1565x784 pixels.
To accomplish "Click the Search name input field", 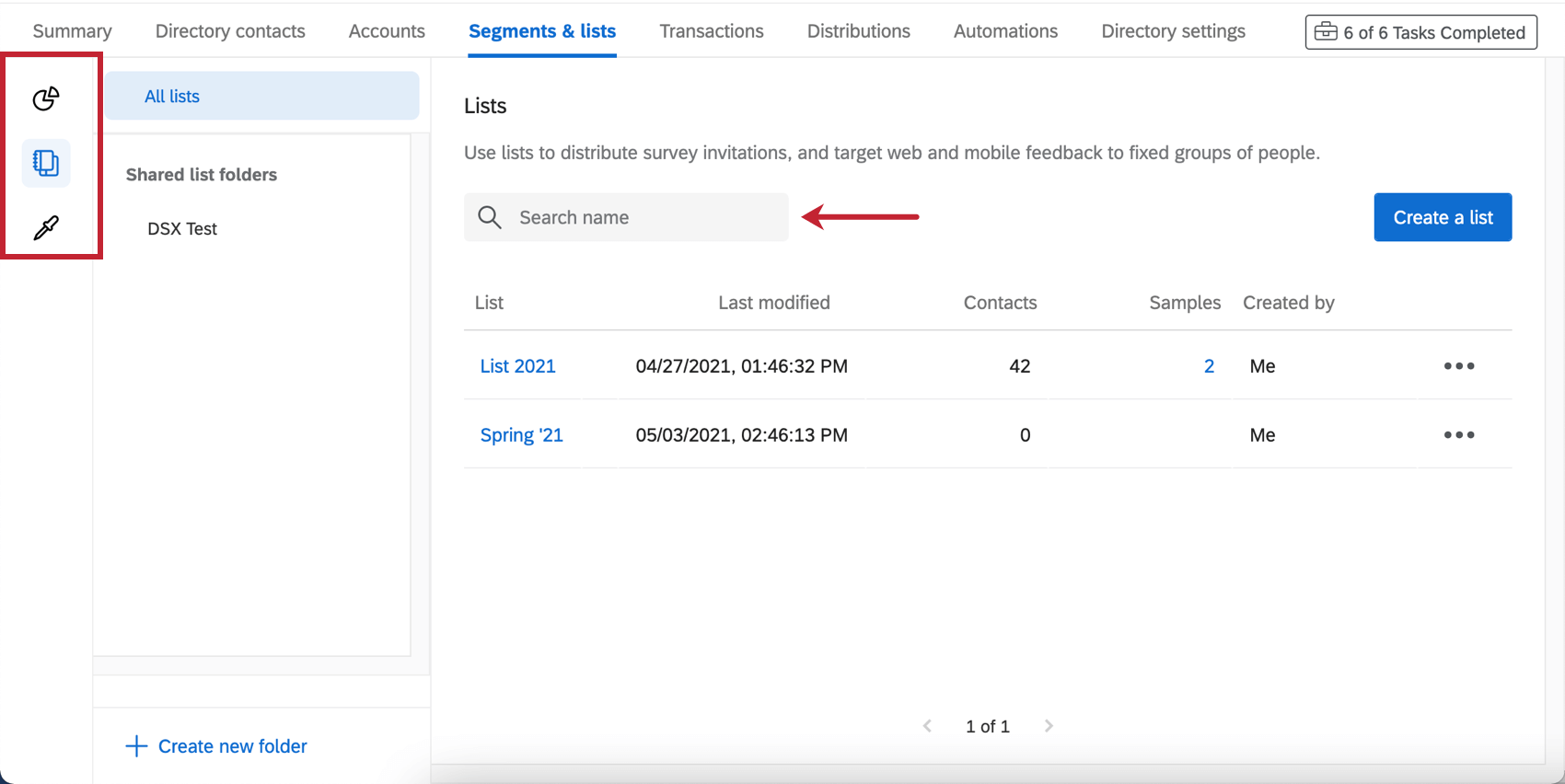I will (644, 217).
